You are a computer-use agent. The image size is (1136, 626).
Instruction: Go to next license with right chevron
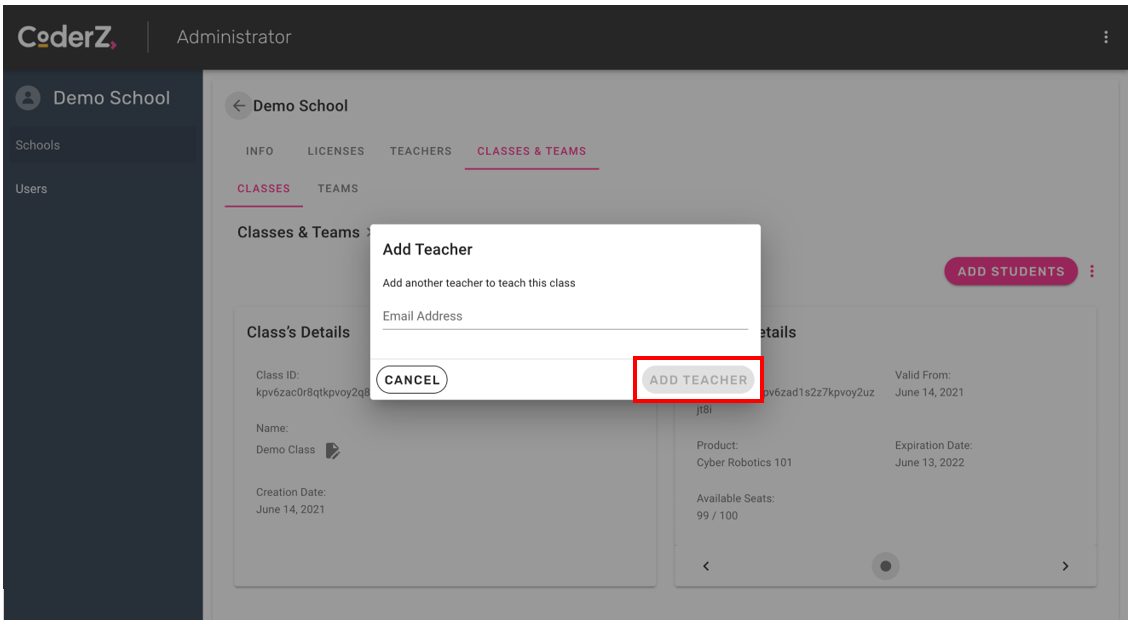click(1065, 566)
